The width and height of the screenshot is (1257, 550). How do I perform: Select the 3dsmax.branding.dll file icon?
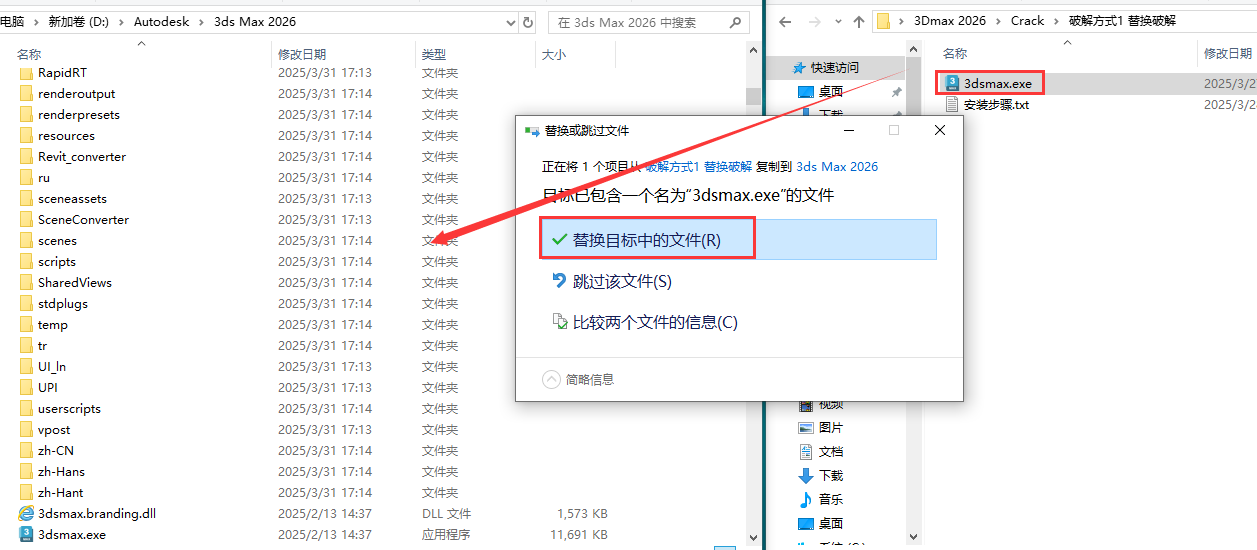[x=26, y=513]
